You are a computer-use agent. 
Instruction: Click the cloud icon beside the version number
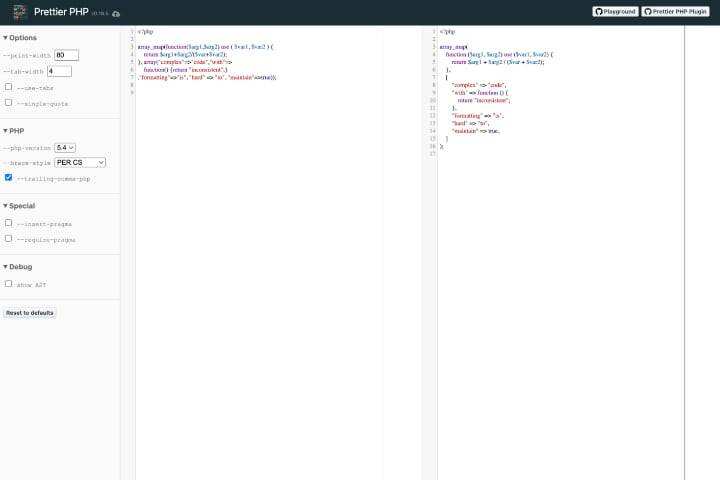(x=116, y=14)
